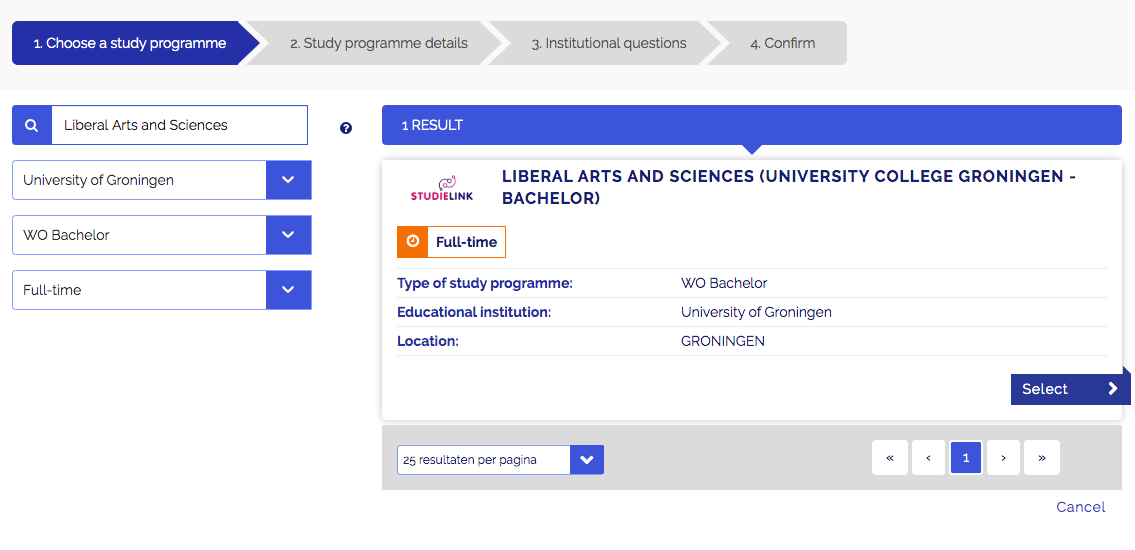
Task: Select page 1 in pagination
Action: [x=965, y=458]
